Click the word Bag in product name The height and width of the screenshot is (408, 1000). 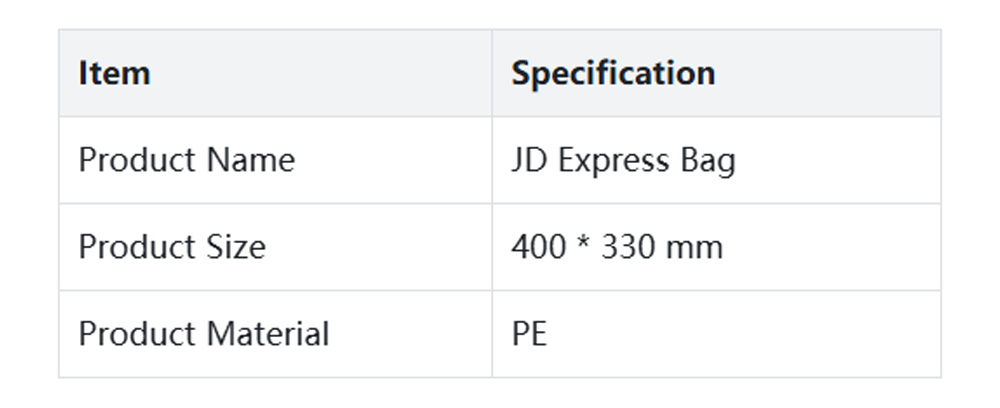coord(707,160)
